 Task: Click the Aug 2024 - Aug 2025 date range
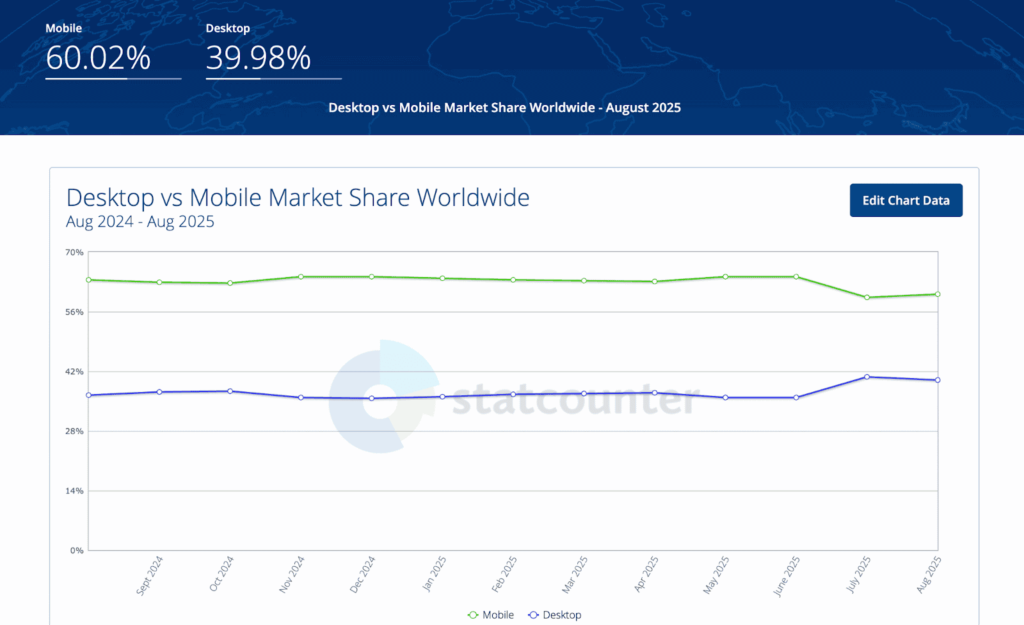[140, 222]
